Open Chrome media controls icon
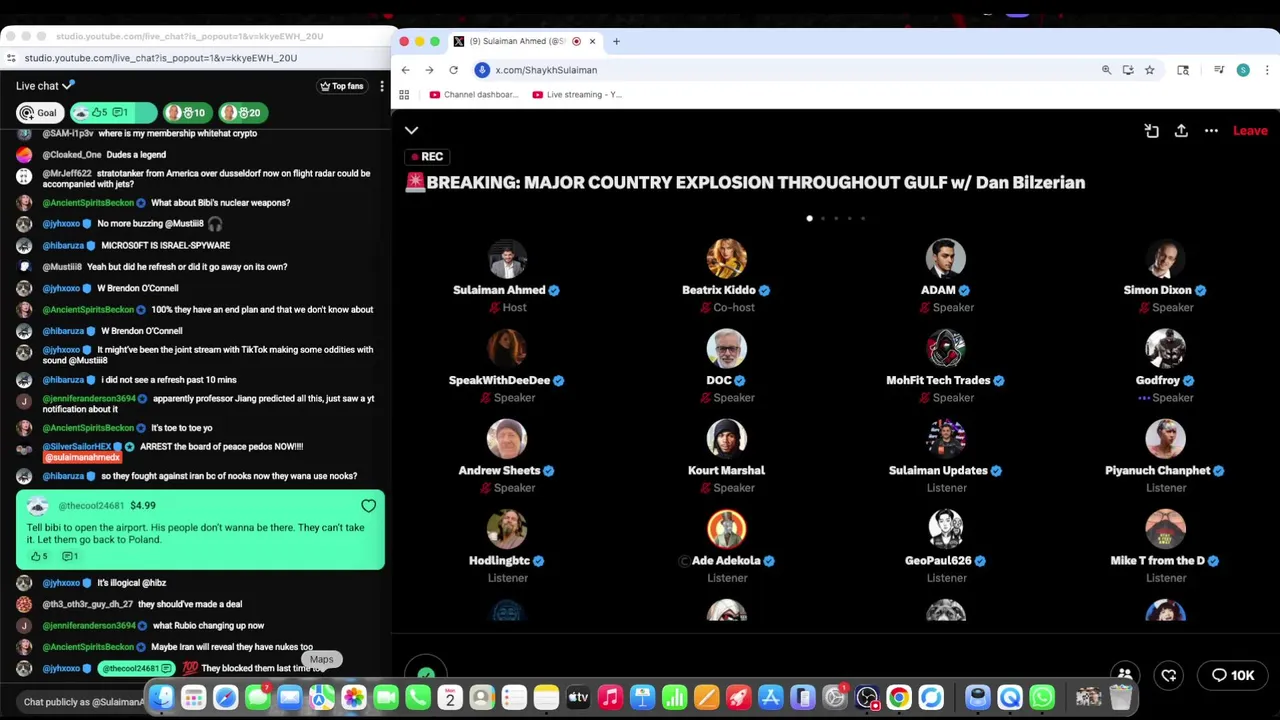Screen dimensions: 1280x720 point(1219,70)
